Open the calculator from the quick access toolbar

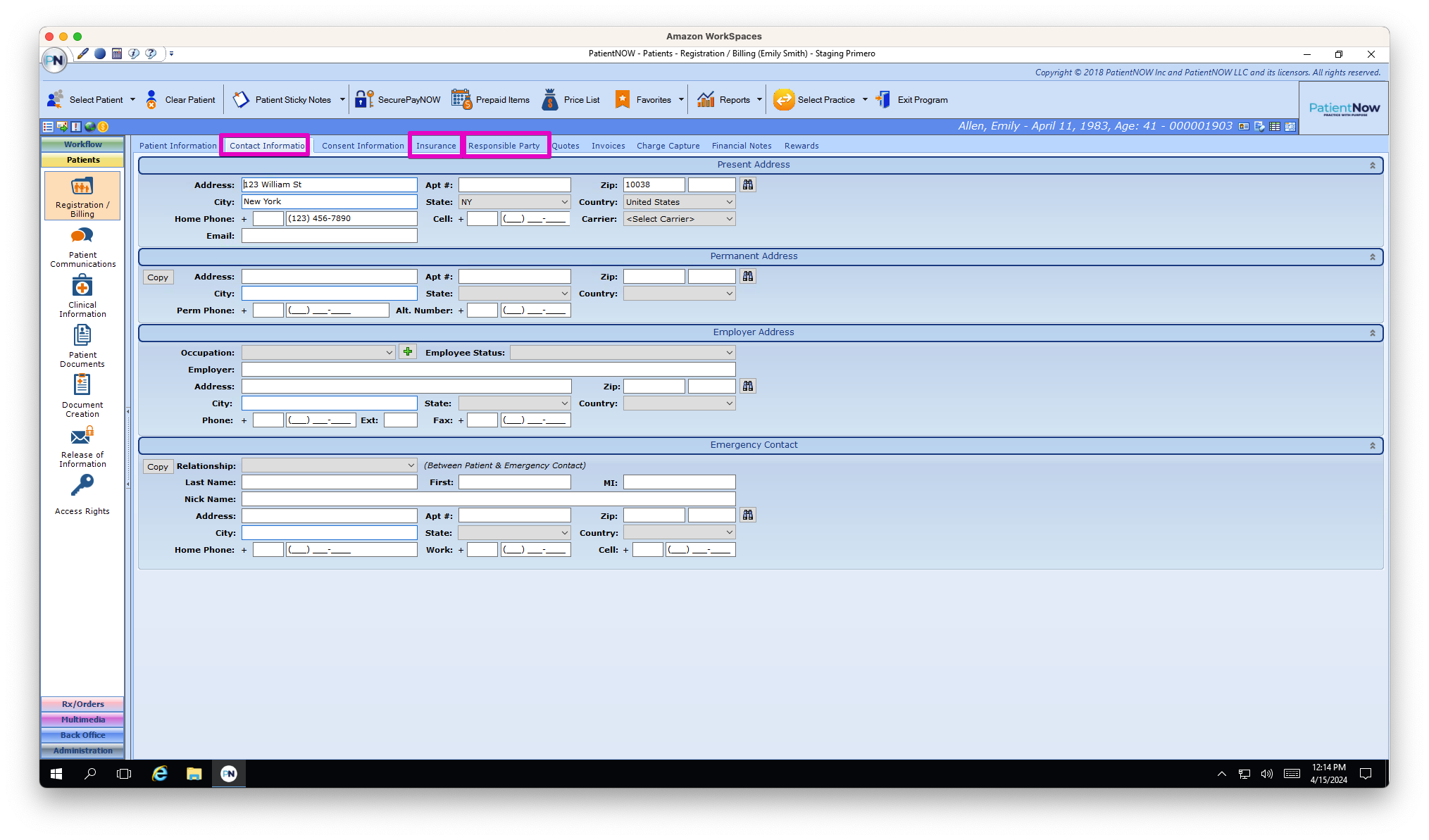click(x=117, y=54)
